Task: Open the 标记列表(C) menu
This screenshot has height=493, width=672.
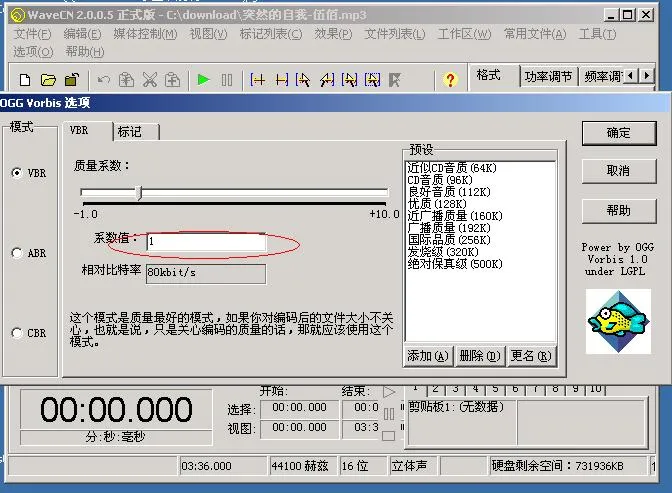Action: pos(271,34)
